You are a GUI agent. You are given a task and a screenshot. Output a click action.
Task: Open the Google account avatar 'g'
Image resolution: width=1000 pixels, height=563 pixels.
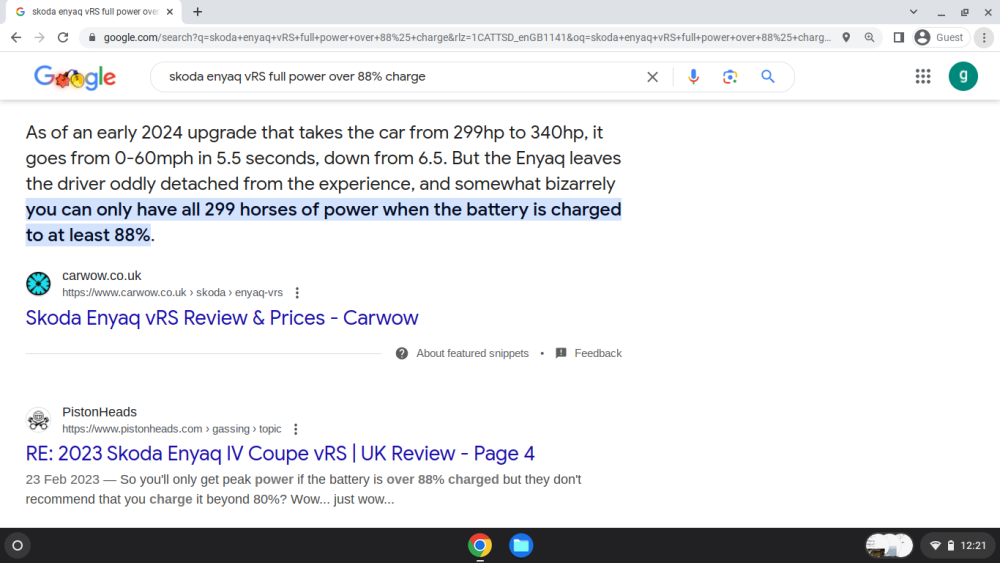pyautogui.click(x=963, y=77)
